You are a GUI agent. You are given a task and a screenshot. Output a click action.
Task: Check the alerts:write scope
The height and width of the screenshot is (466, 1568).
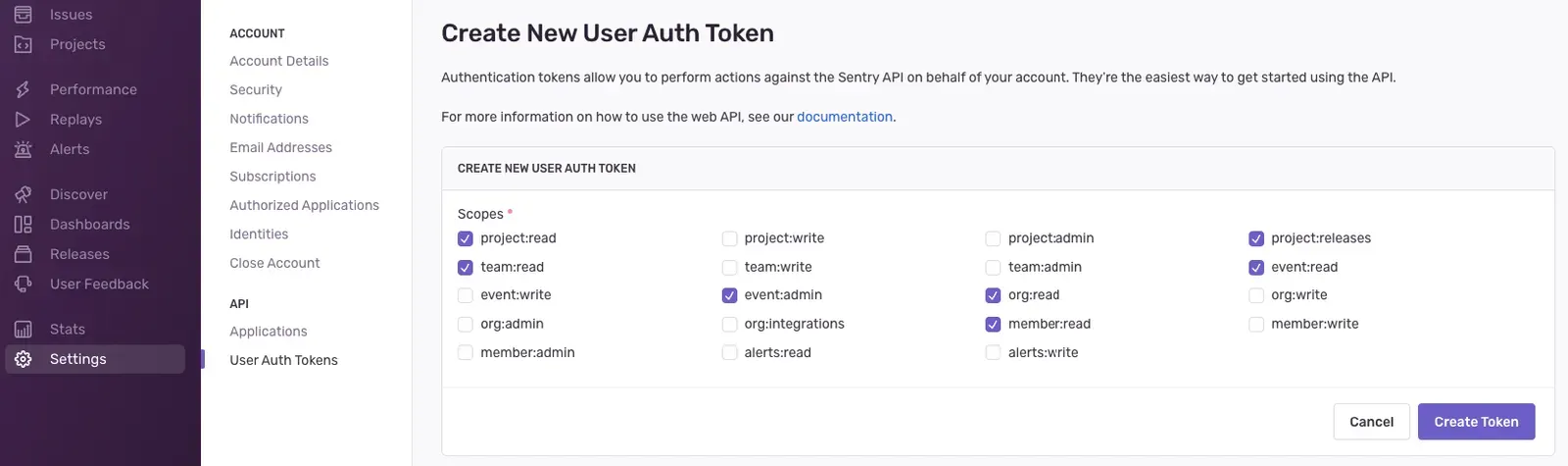point(993,353)
